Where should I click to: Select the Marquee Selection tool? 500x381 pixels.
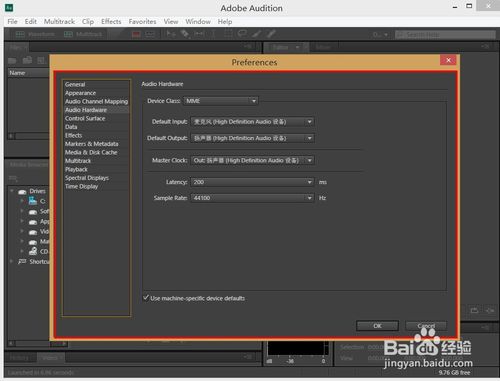pyautogui.click(x=228, y=34)
